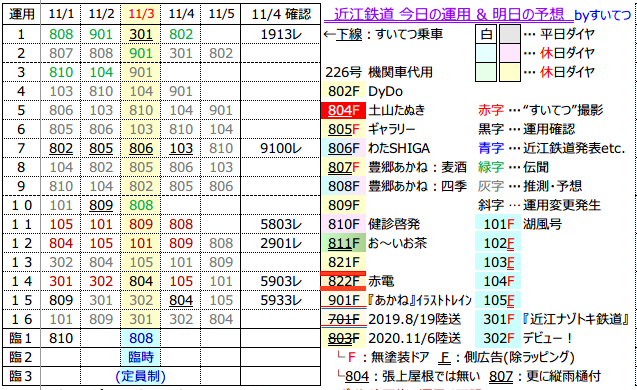Viewport: 637px width, 390px height.
Task: Click the 斜字 運用変更発生 legend label
Action: 539,205
